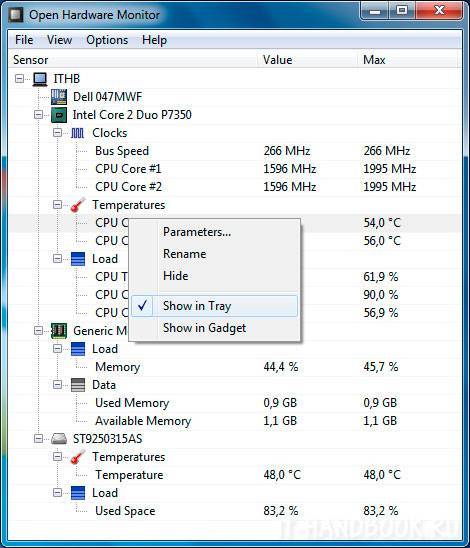Choose Parameters... from context menu
This screenshot has width=470, height=548.
197,232
